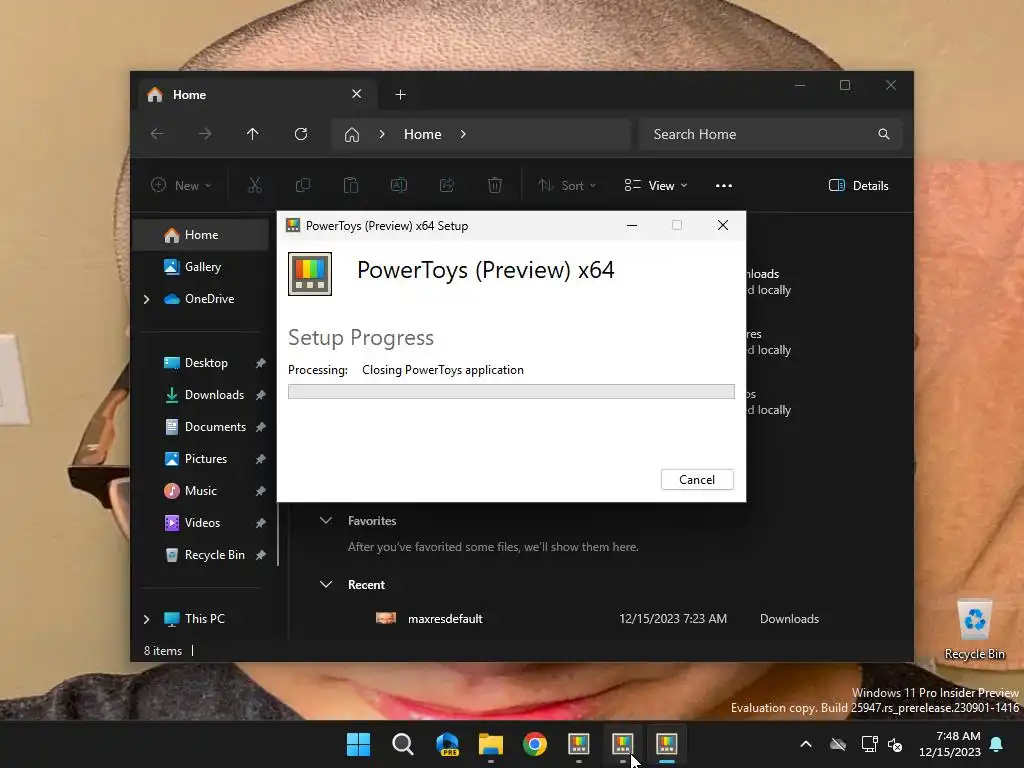Close the PowerToys Setup dialog
The height and width of the screenshot is (768, 1024).
pos(722,225)
